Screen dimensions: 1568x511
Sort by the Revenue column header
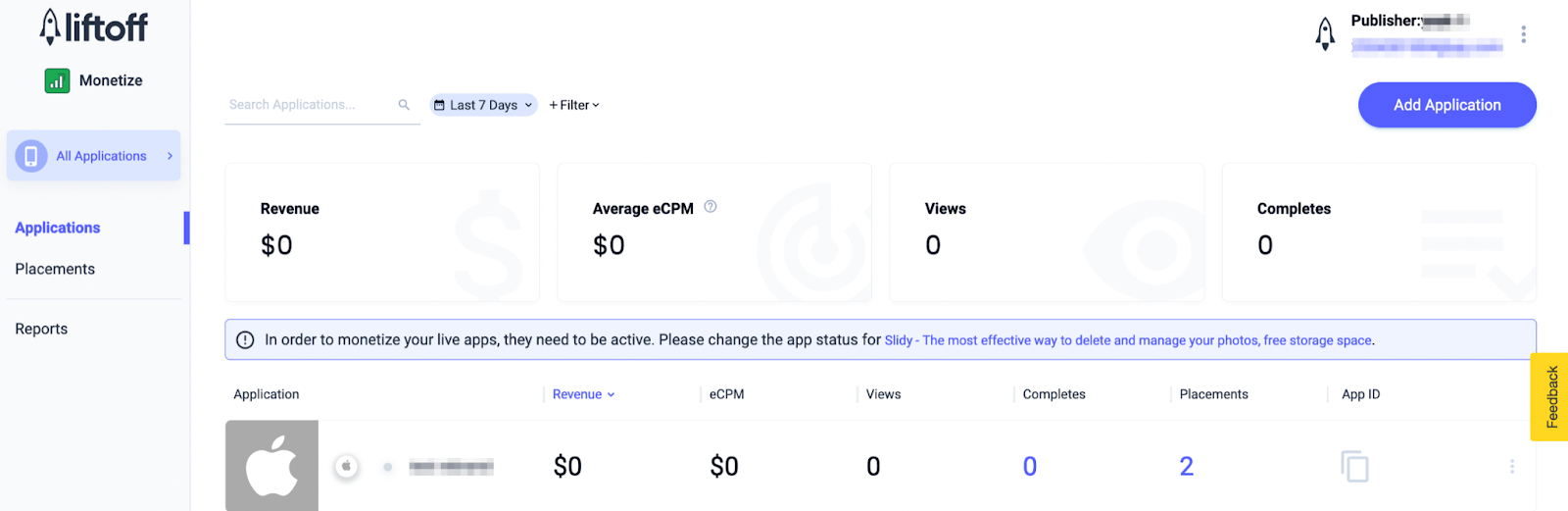583,394
